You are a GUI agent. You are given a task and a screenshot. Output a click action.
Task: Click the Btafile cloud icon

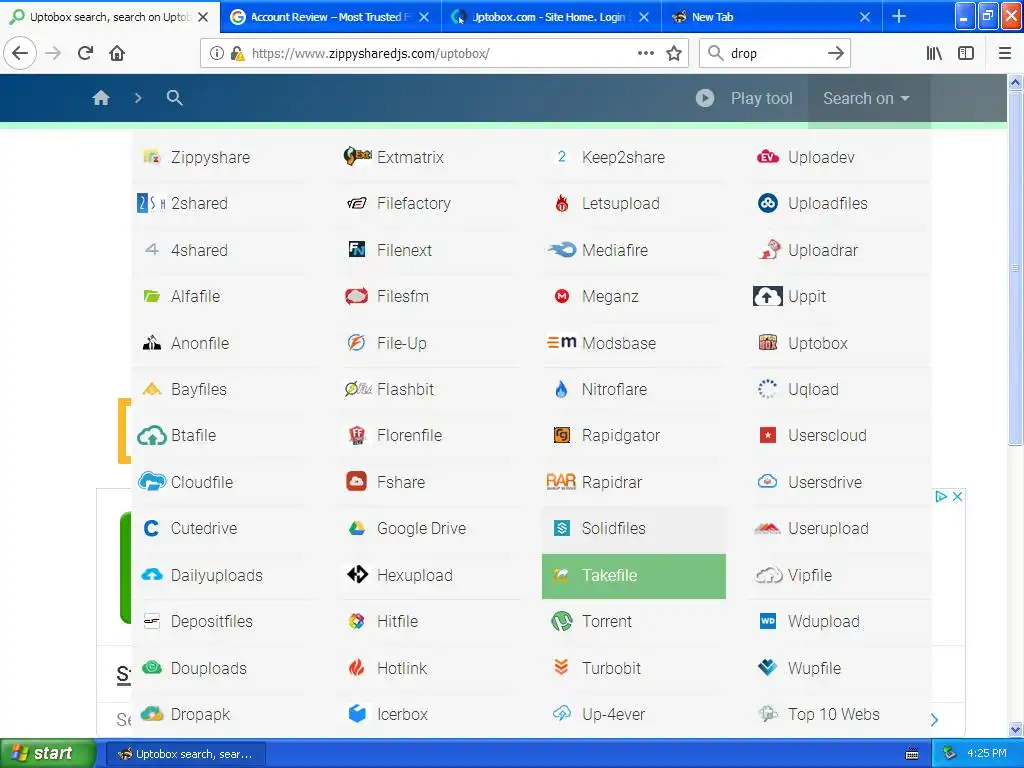(152, 436)
